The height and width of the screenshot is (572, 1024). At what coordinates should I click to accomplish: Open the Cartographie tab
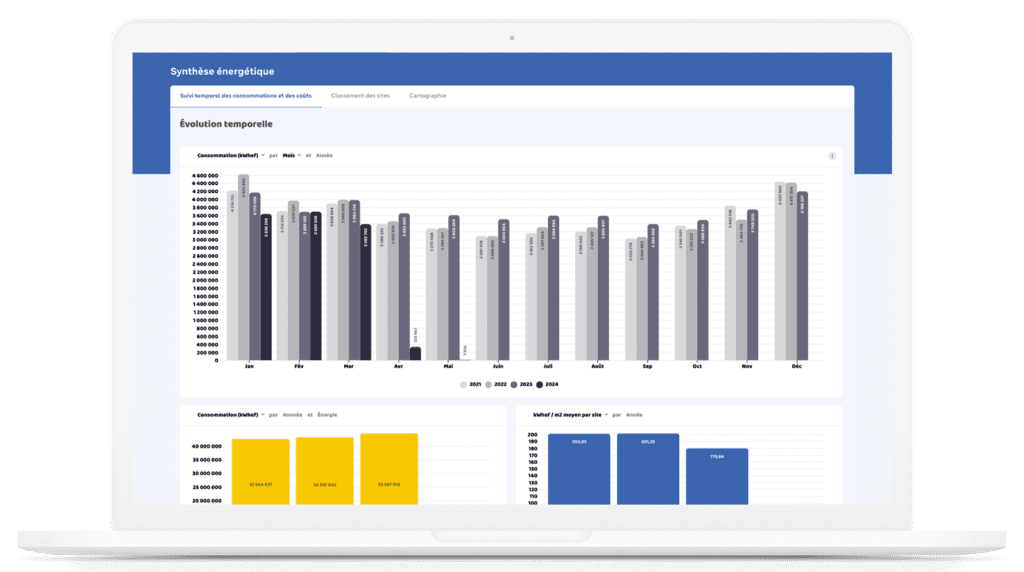coord(427,96)
